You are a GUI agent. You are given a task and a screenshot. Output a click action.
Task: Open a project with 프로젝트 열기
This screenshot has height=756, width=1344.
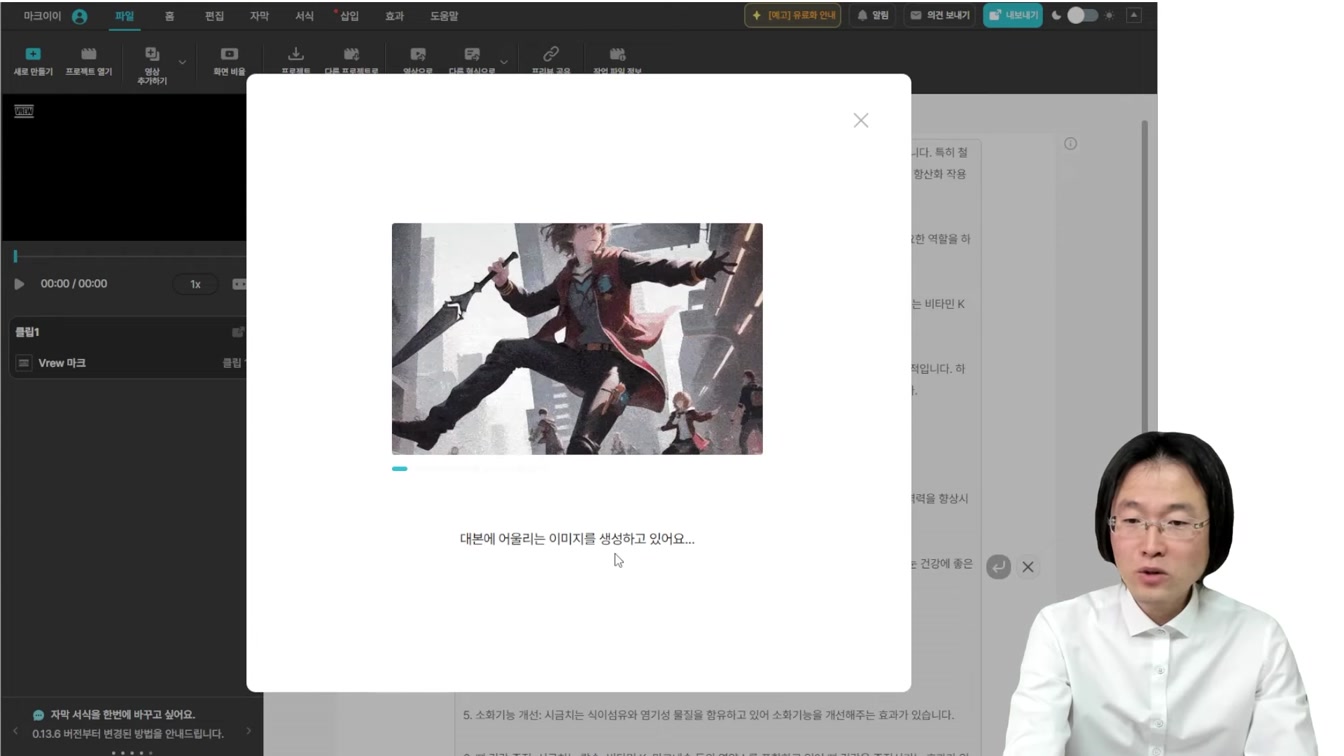pos(89,61)
